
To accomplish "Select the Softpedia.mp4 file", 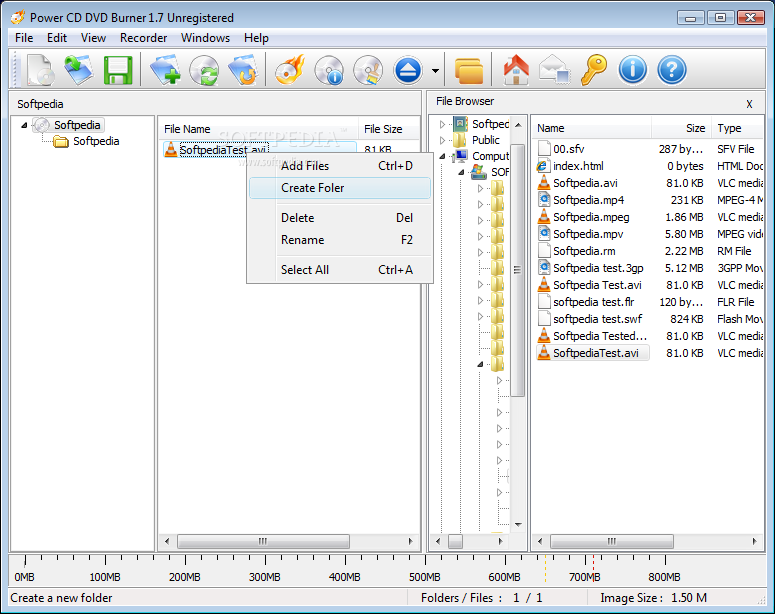I will point(588,200).
